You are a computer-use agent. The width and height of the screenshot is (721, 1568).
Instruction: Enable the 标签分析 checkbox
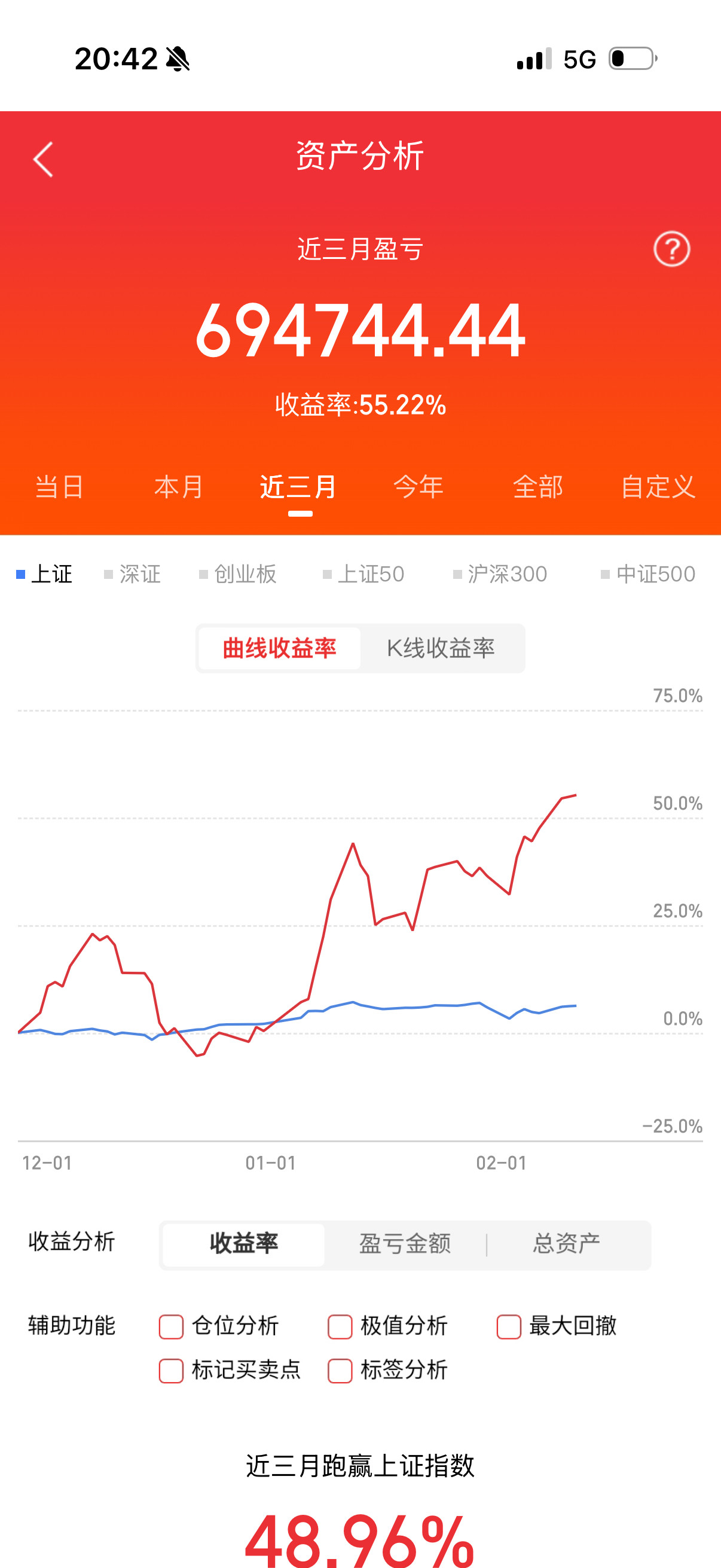(340, 1371)
